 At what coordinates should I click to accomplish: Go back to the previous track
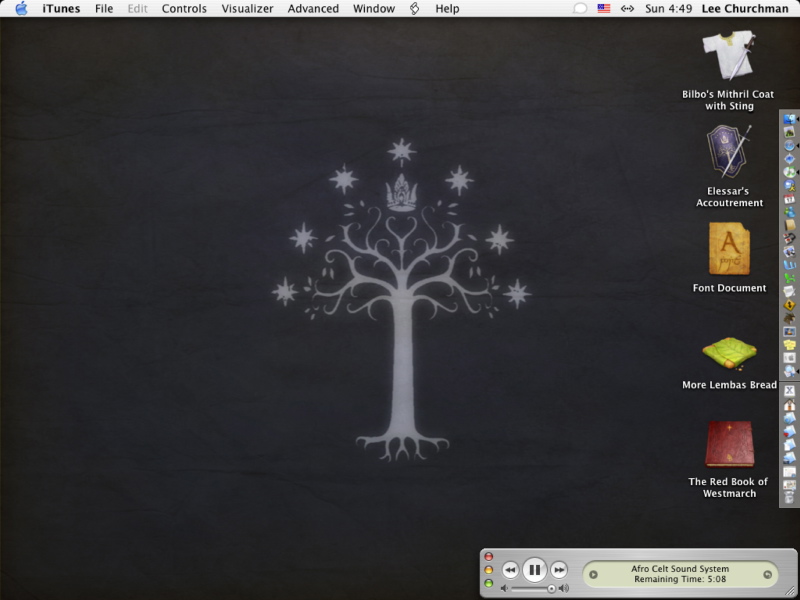[x=509, y=570]
